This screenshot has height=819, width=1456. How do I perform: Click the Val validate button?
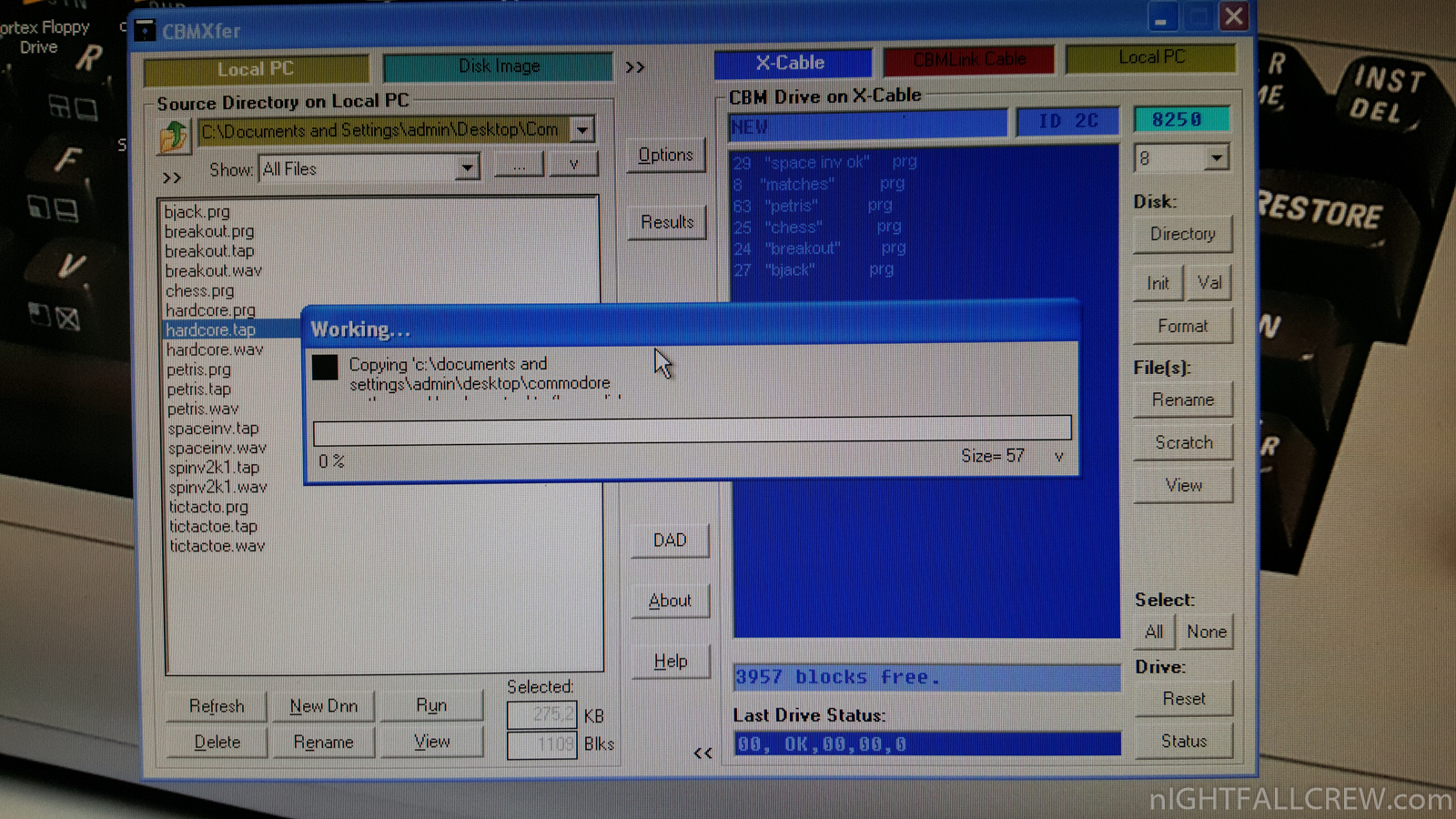pyautogui.click(x=1209, y=282)
